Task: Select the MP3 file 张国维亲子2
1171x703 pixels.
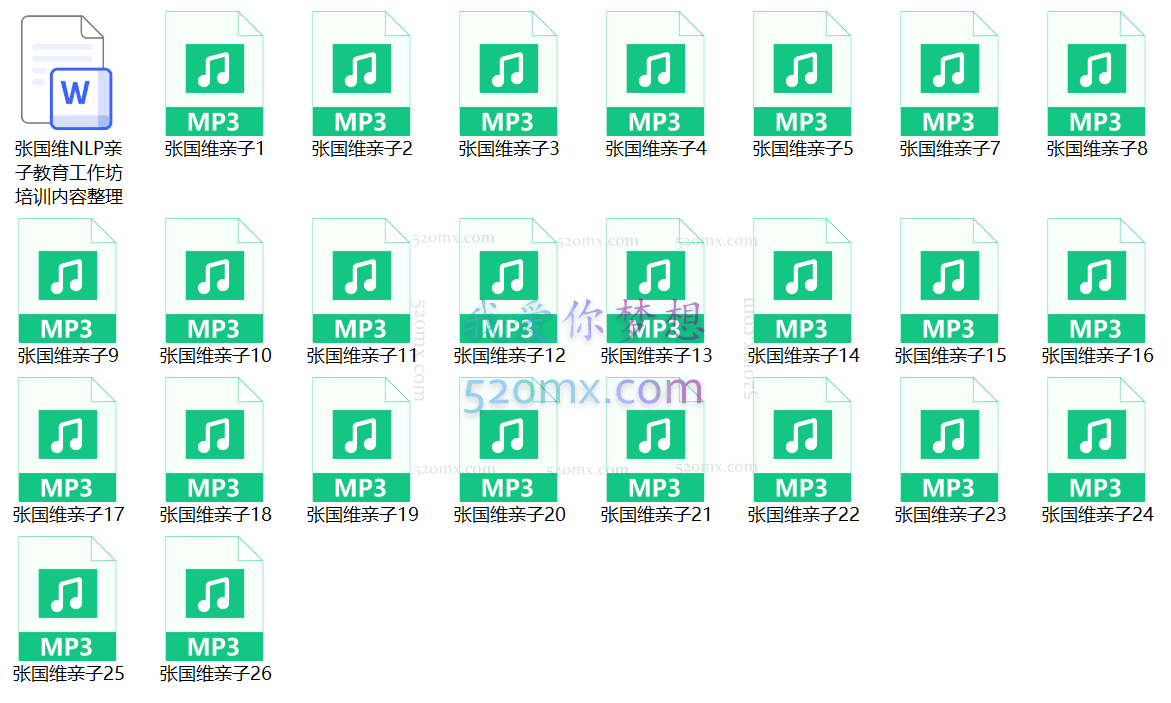Action: pos(361,72)
